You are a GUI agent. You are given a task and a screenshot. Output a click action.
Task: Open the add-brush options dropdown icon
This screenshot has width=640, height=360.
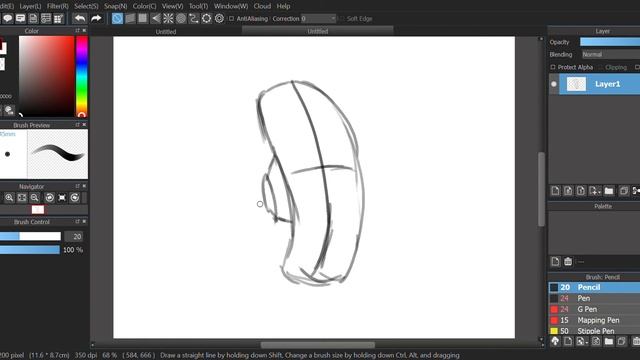point(582,341)
